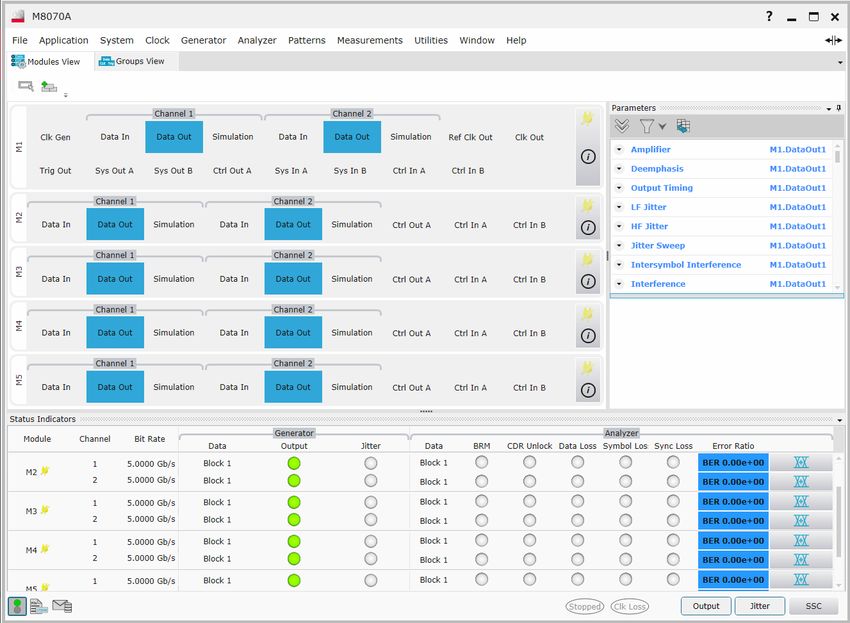Open eye diagram icon for M3 channel 1
Viewport: 850px width, 623px height.
(x=801, y=502)
